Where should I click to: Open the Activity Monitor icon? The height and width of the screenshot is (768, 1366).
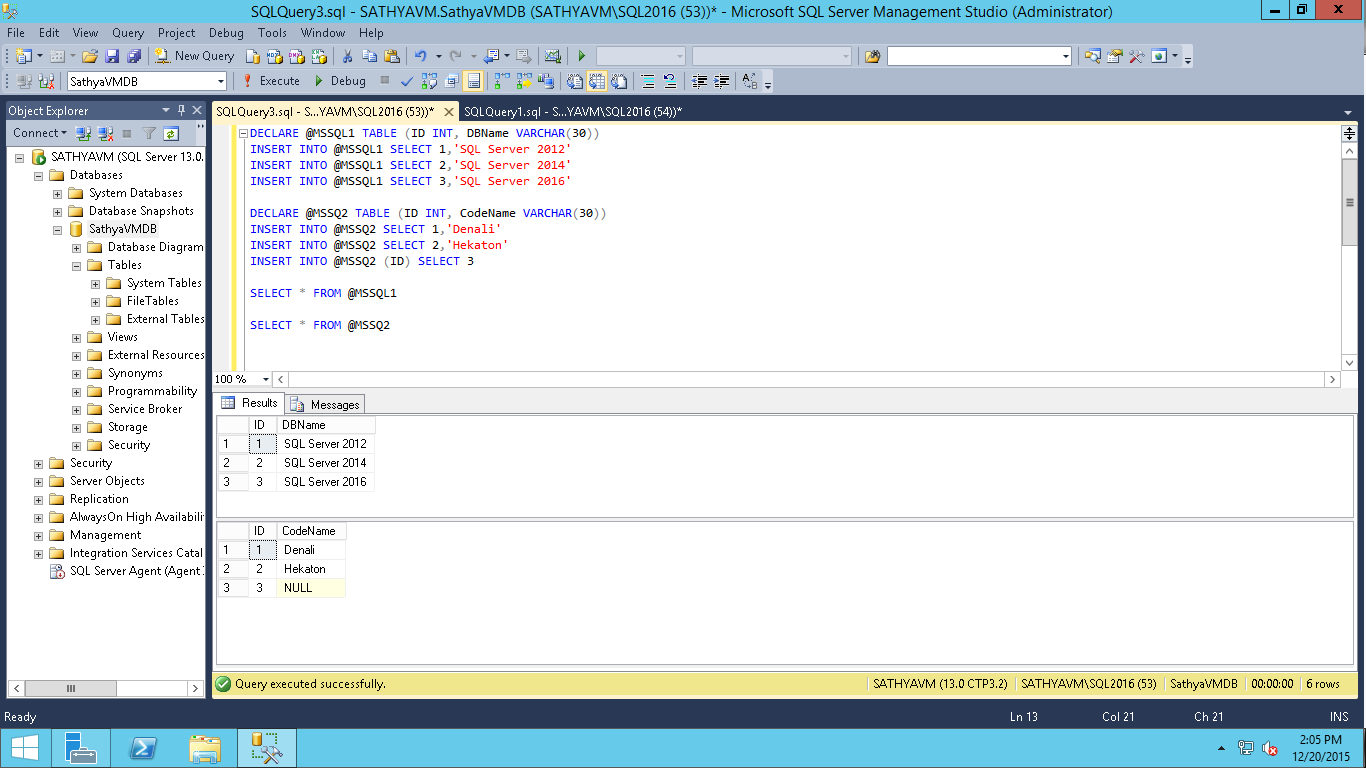tap(552, 56)
